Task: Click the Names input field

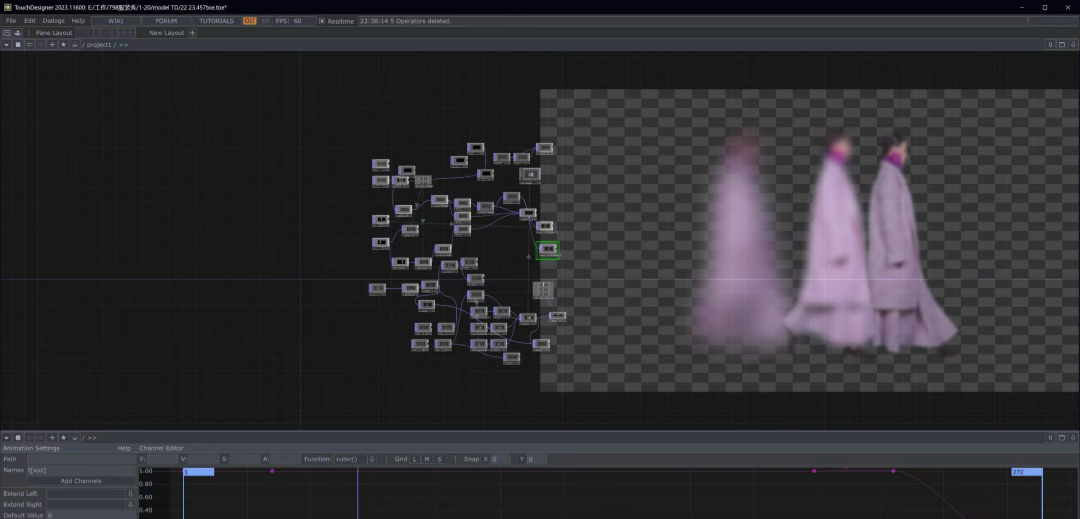Action: coord(80,470)
